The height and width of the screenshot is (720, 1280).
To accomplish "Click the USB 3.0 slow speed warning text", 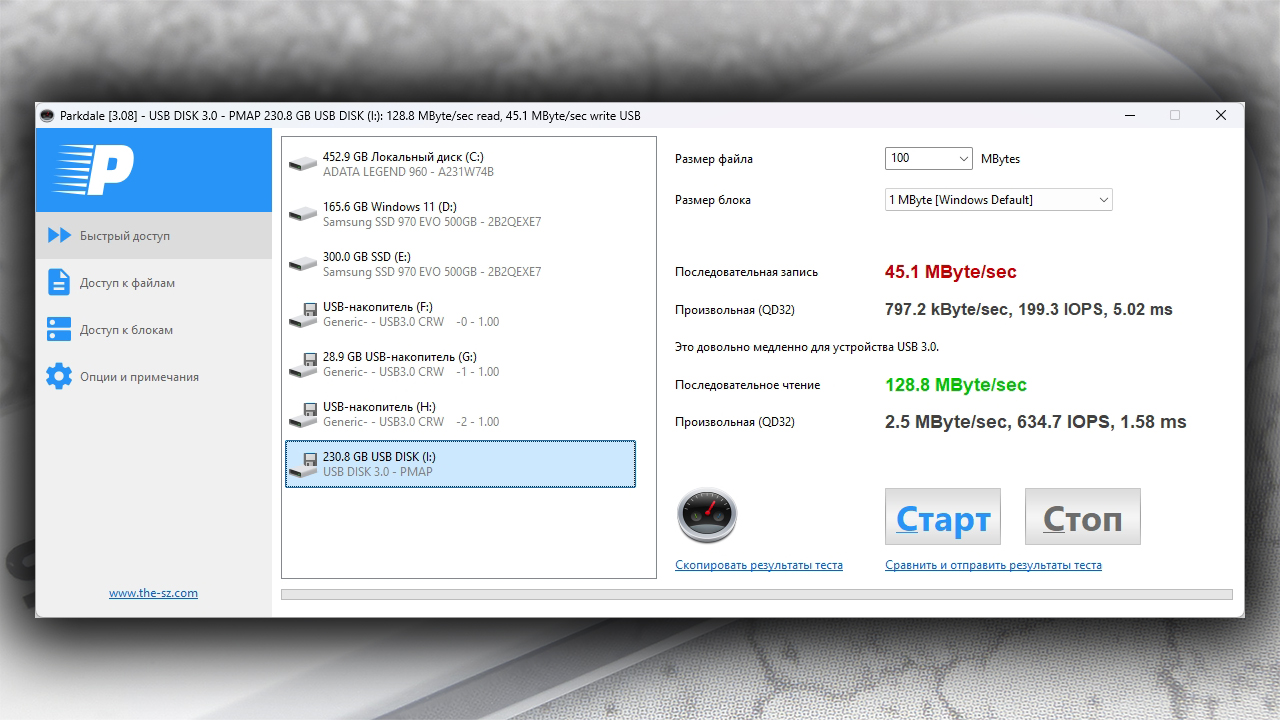I will pos(807,347).
